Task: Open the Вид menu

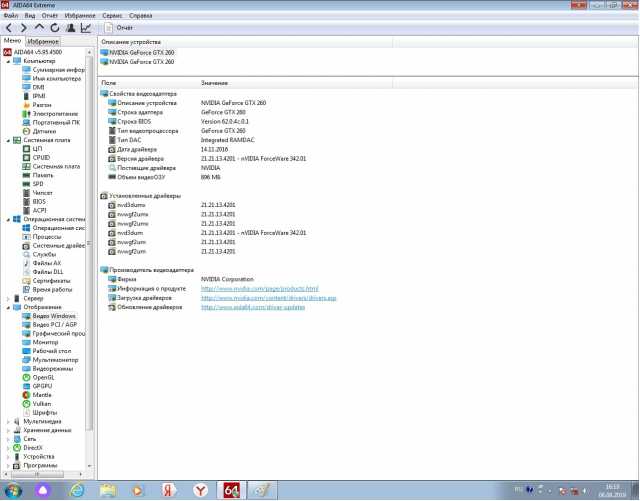Action: click(30, 16)
